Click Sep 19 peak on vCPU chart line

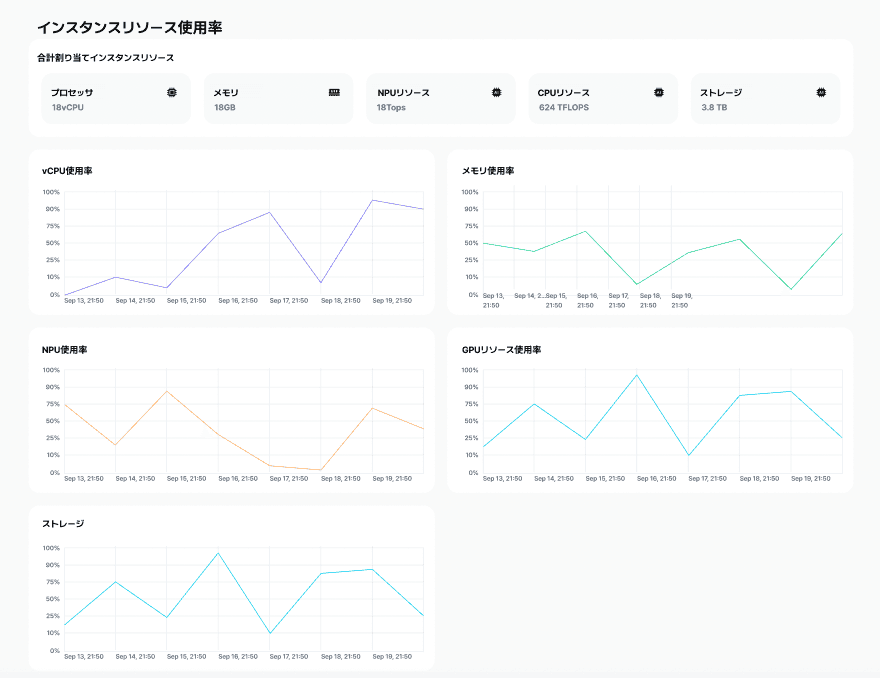[x=372, y=200]
